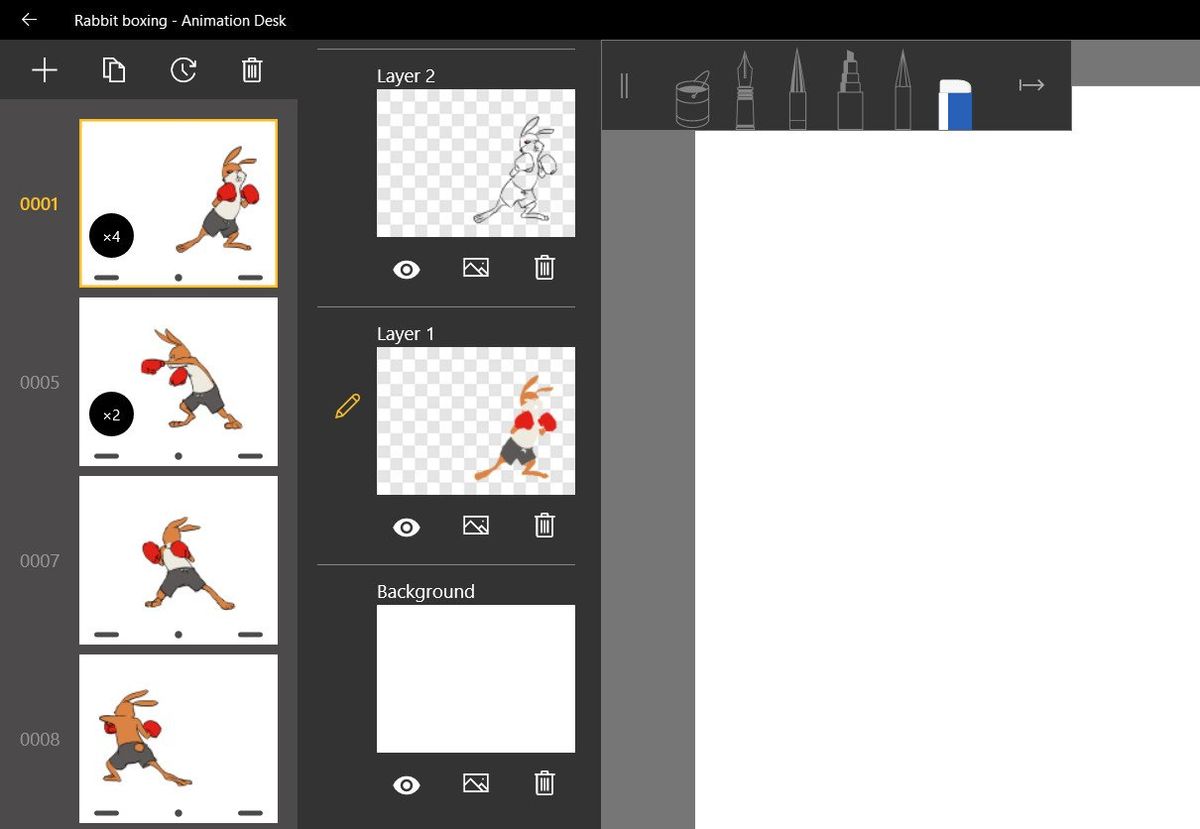The width and height of the screenshot is (1200, 829).
Task: Open the frame duration clock icon
Action: pos(183,70)
